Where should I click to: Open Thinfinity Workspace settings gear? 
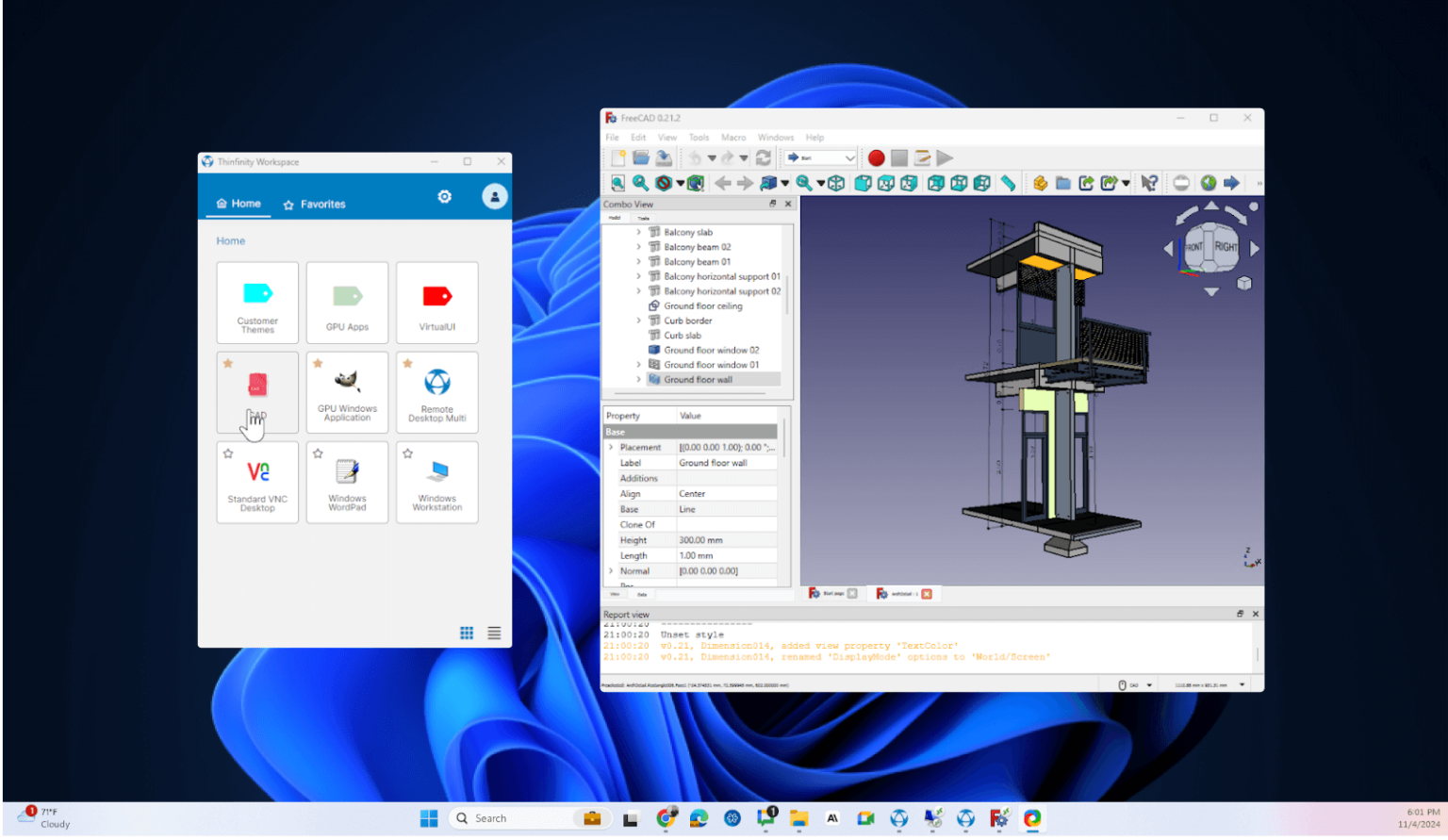coord(444,196)
